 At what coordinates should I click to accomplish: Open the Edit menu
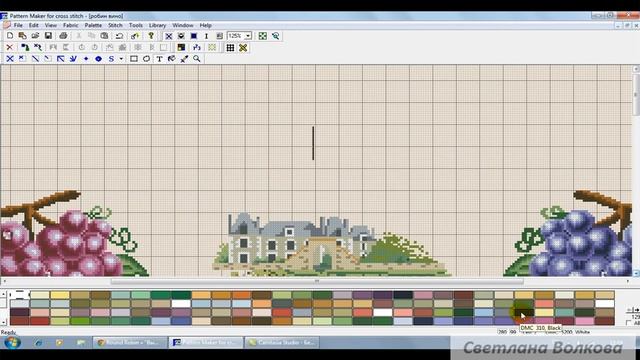coord(33,25)
